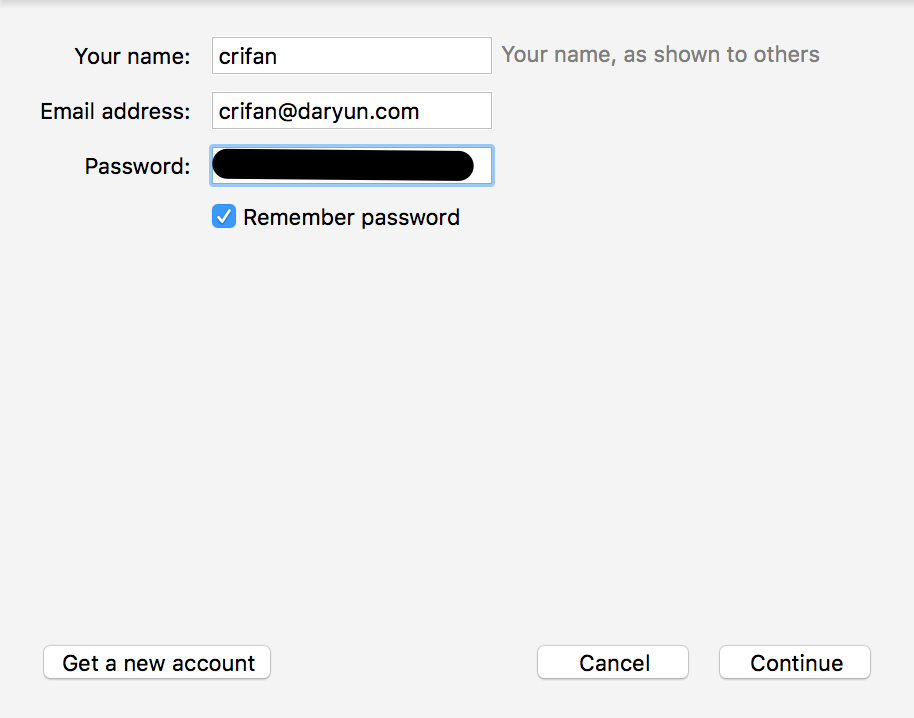
Task: Click the 'Email address:' field label
Action: (x=115, y=112)
